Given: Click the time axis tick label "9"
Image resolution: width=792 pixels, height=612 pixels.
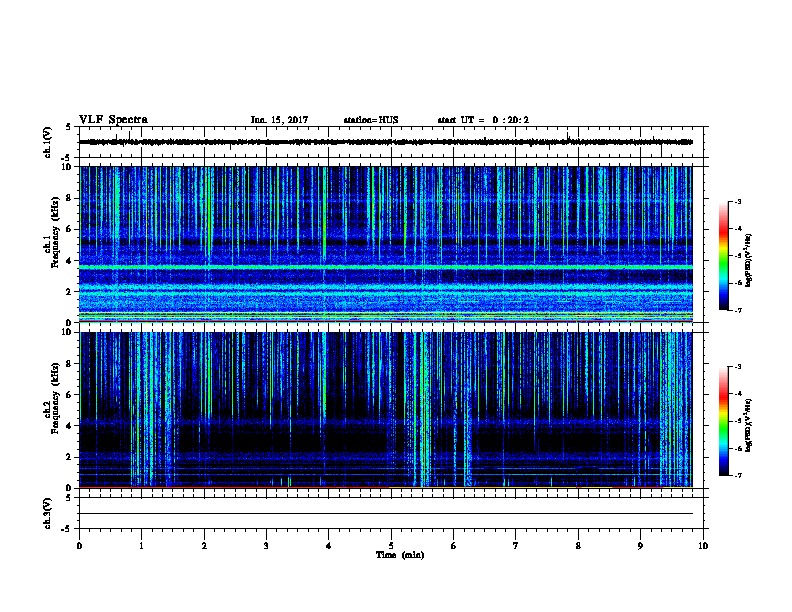Looking at the screenshot, I should point(640,546).
